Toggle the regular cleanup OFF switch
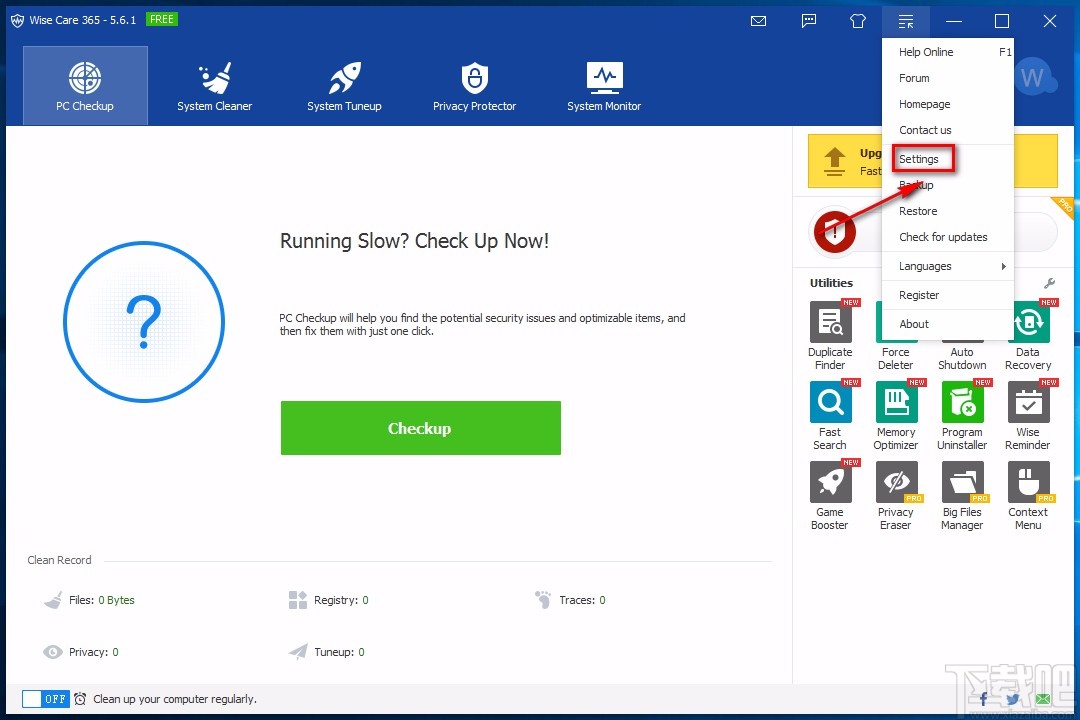Image resolution: width=1080 pixels, height=720 pixels. (46, 699)
